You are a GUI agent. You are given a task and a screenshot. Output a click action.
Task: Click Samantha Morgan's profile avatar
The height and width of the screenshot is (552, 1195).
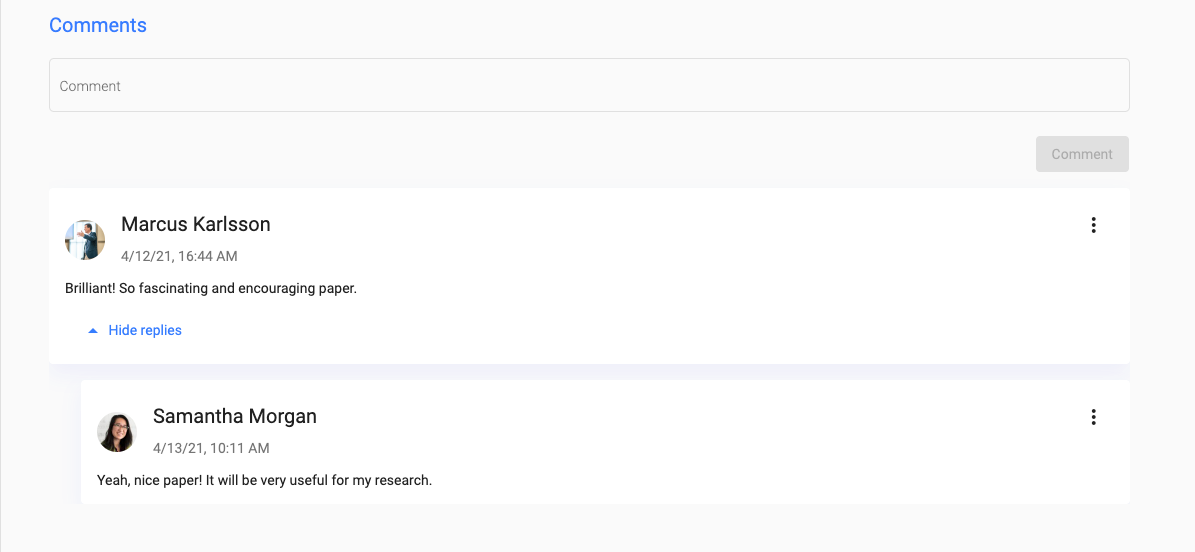pos(117,432)
